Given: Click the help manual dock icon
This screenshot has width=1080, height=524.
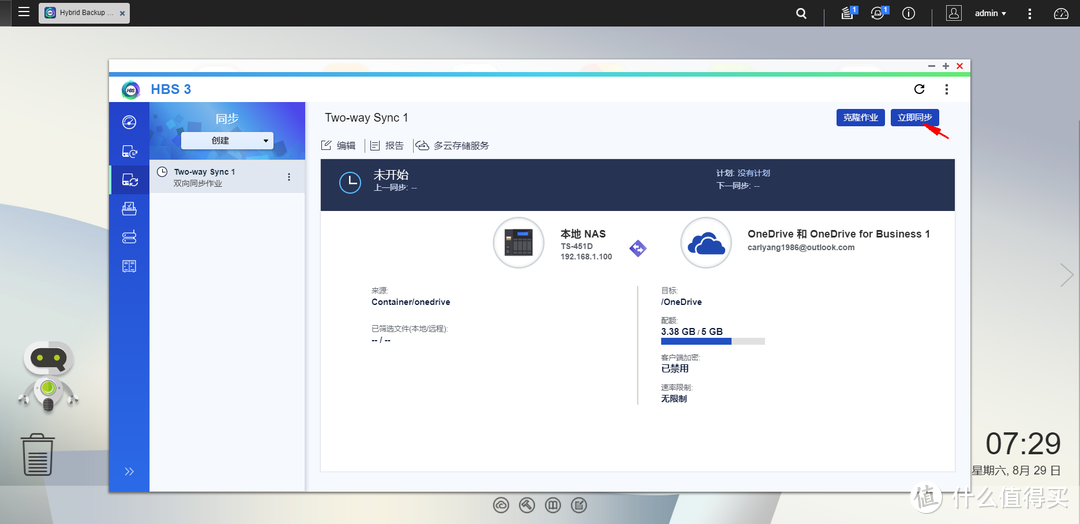Looking at the screenshot, I should pos(553,505).
